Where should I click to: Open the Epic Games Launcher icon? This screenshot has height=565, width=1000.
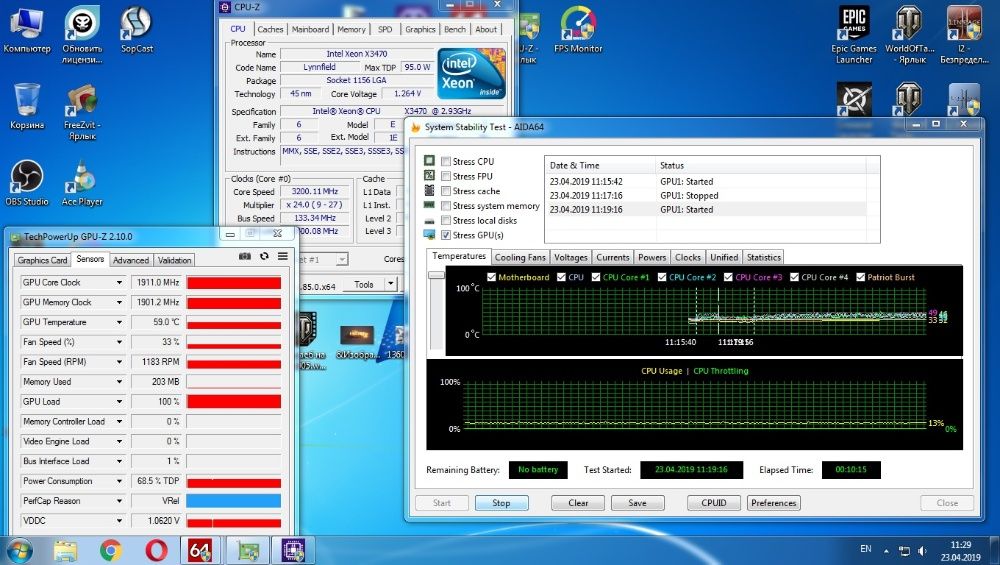pos(854,35)
